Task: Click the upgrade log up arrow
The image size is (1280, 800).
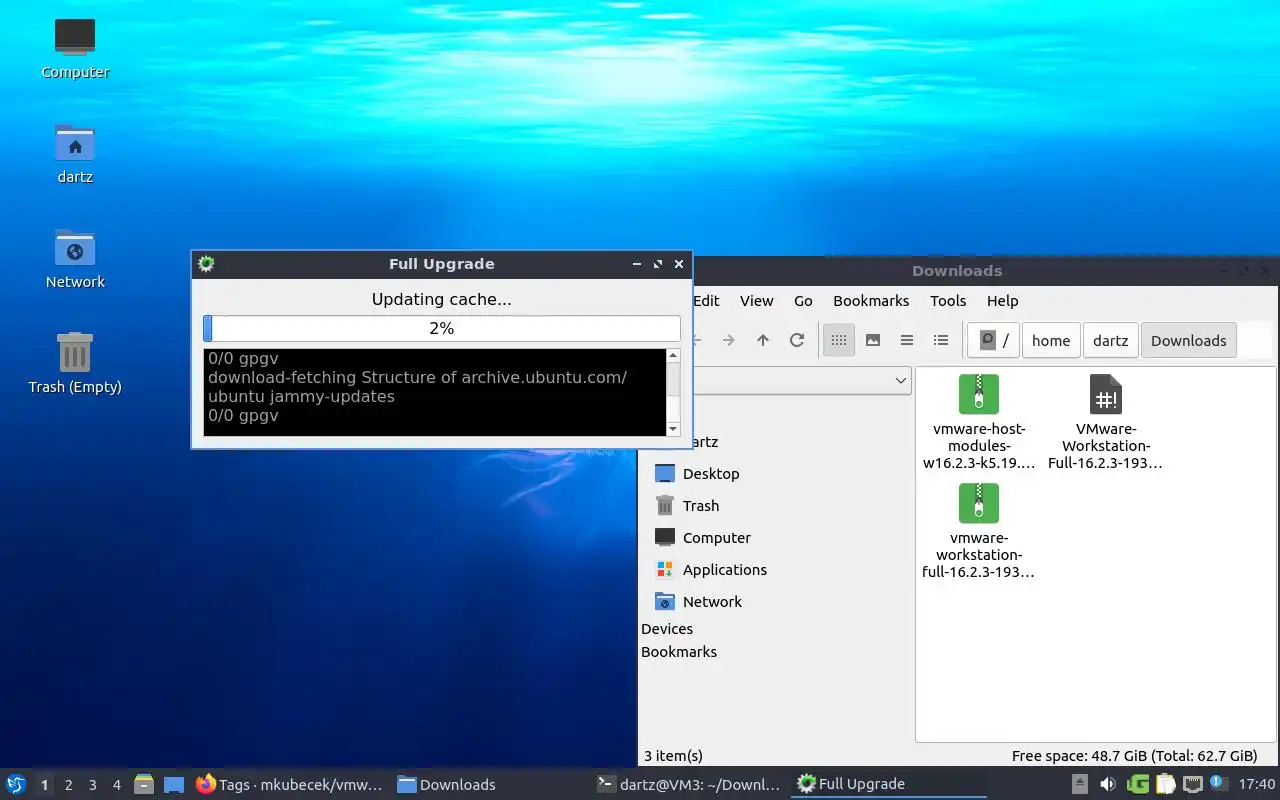Action: click(x=673, y=355)
